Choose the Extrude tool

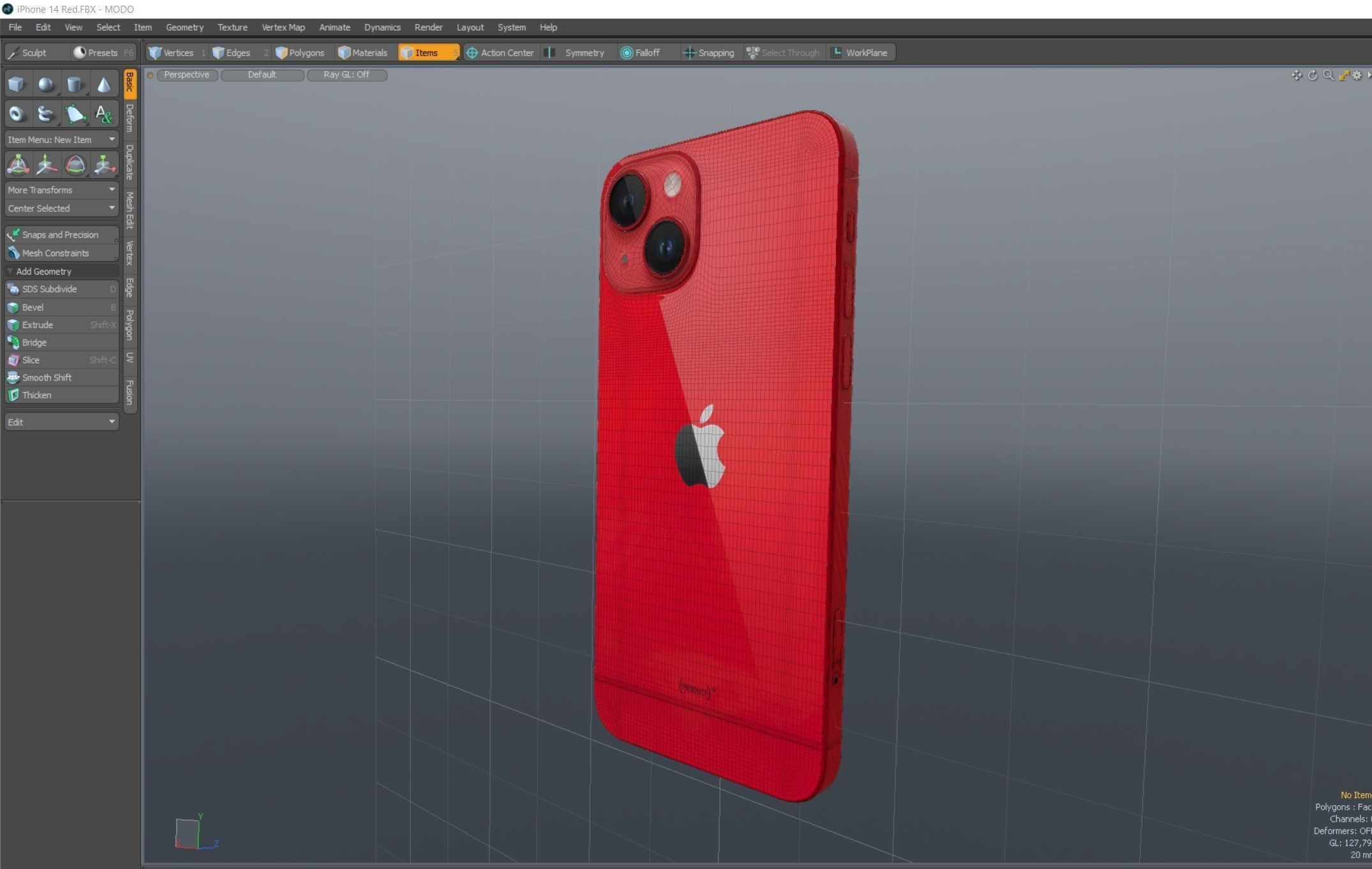point(61,325)
